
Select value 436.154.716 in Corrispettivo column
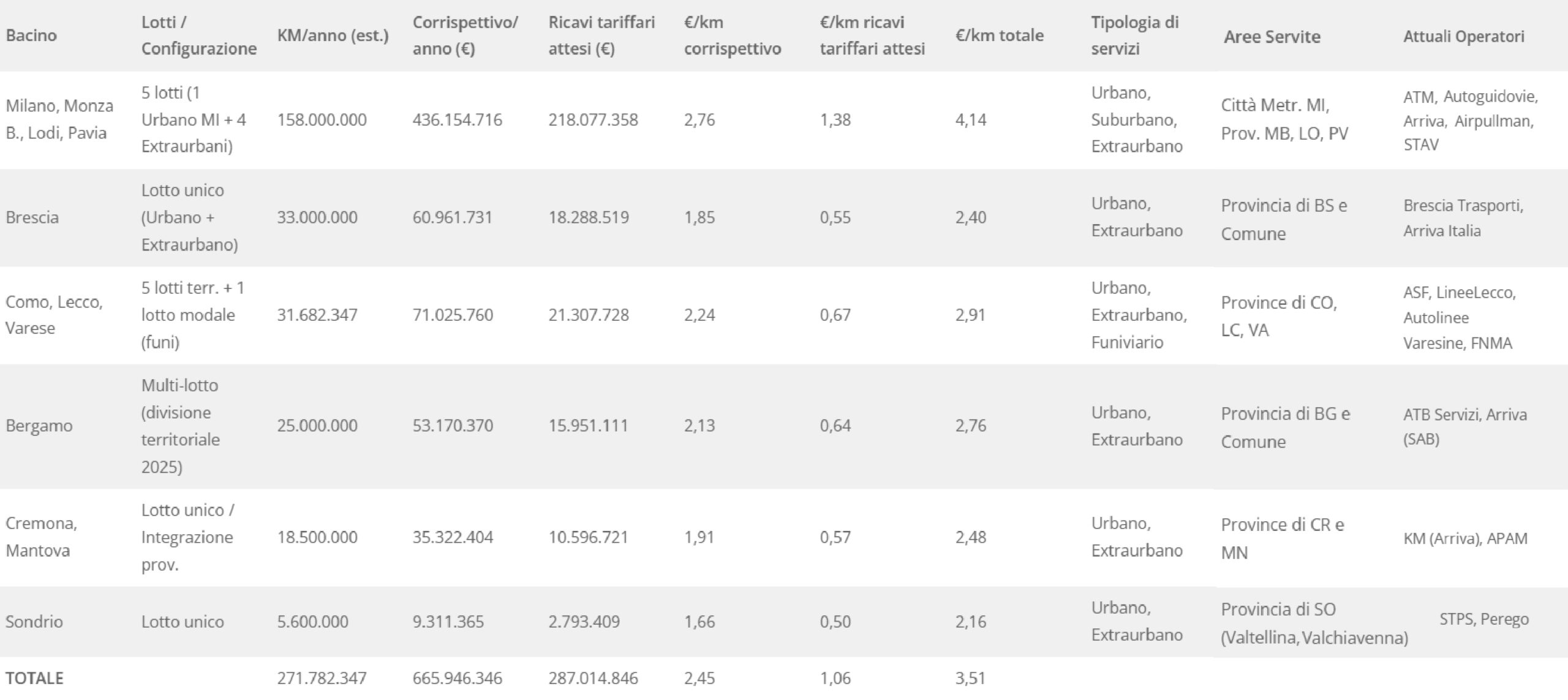[x=457, y=119]
